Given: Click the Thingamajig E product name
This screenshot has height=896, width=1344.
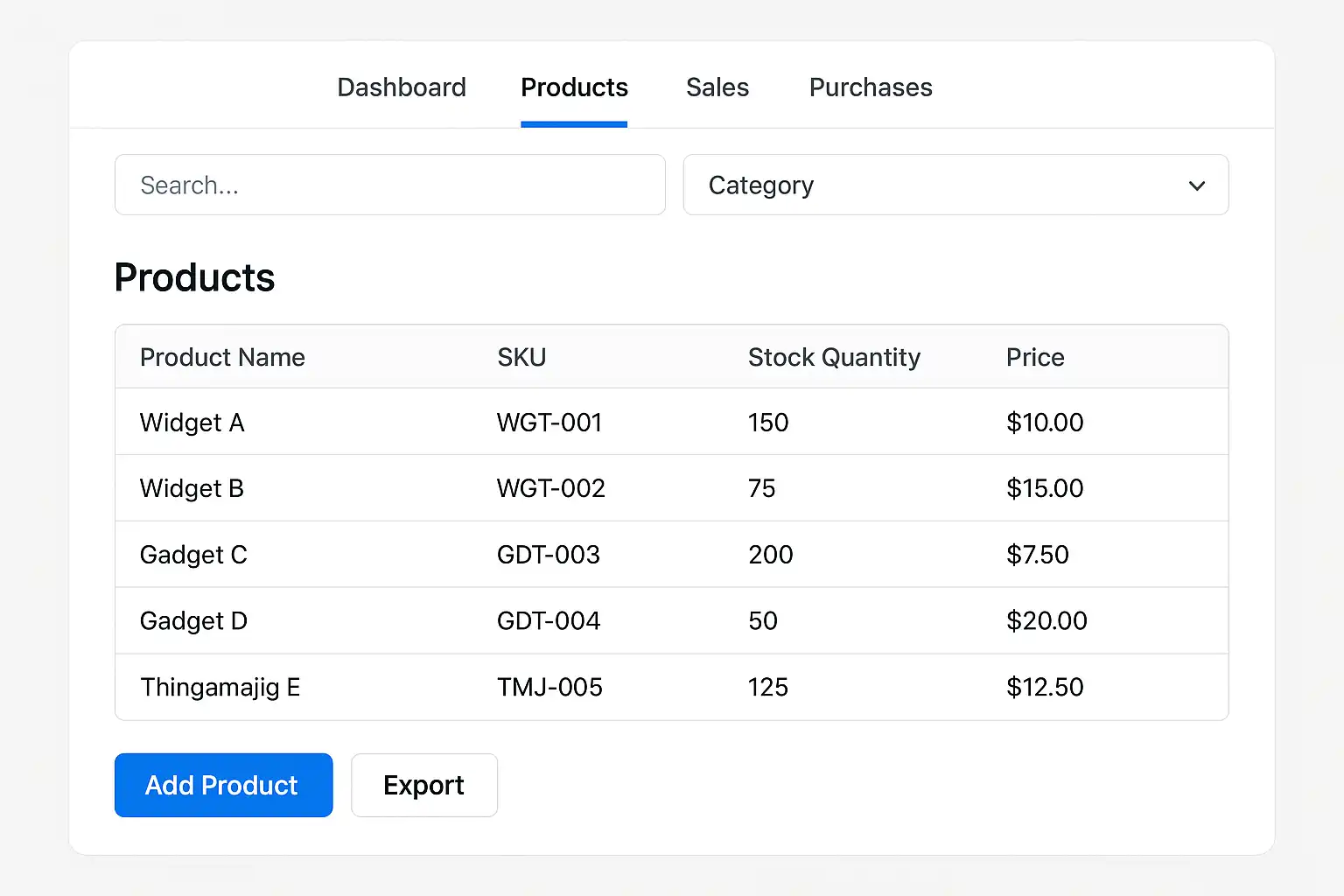Looking at the screenshot, I should 220,687.
